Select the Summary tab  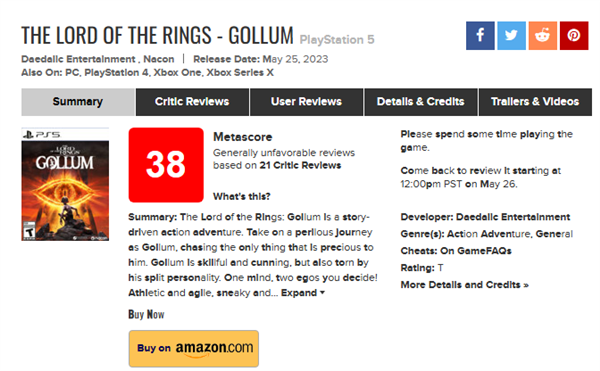78,102
